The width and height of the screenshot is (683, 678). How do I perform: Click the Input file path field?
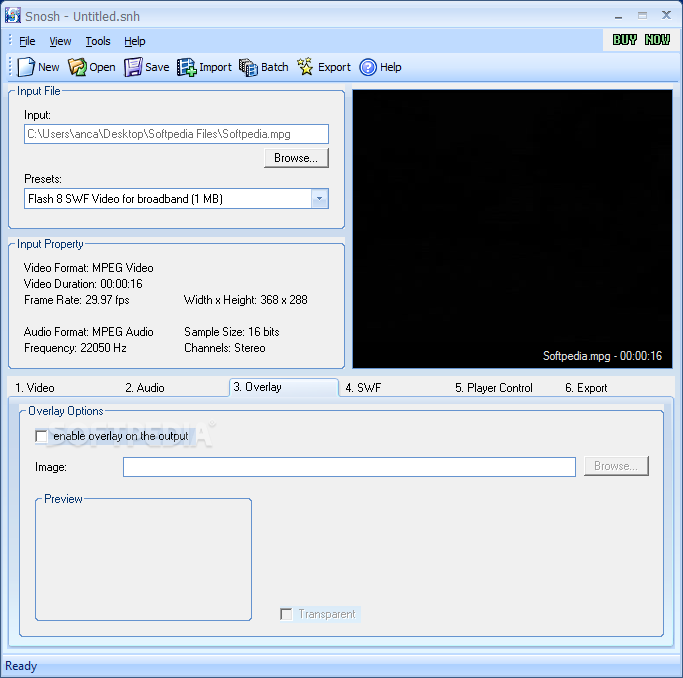point(176,134)
